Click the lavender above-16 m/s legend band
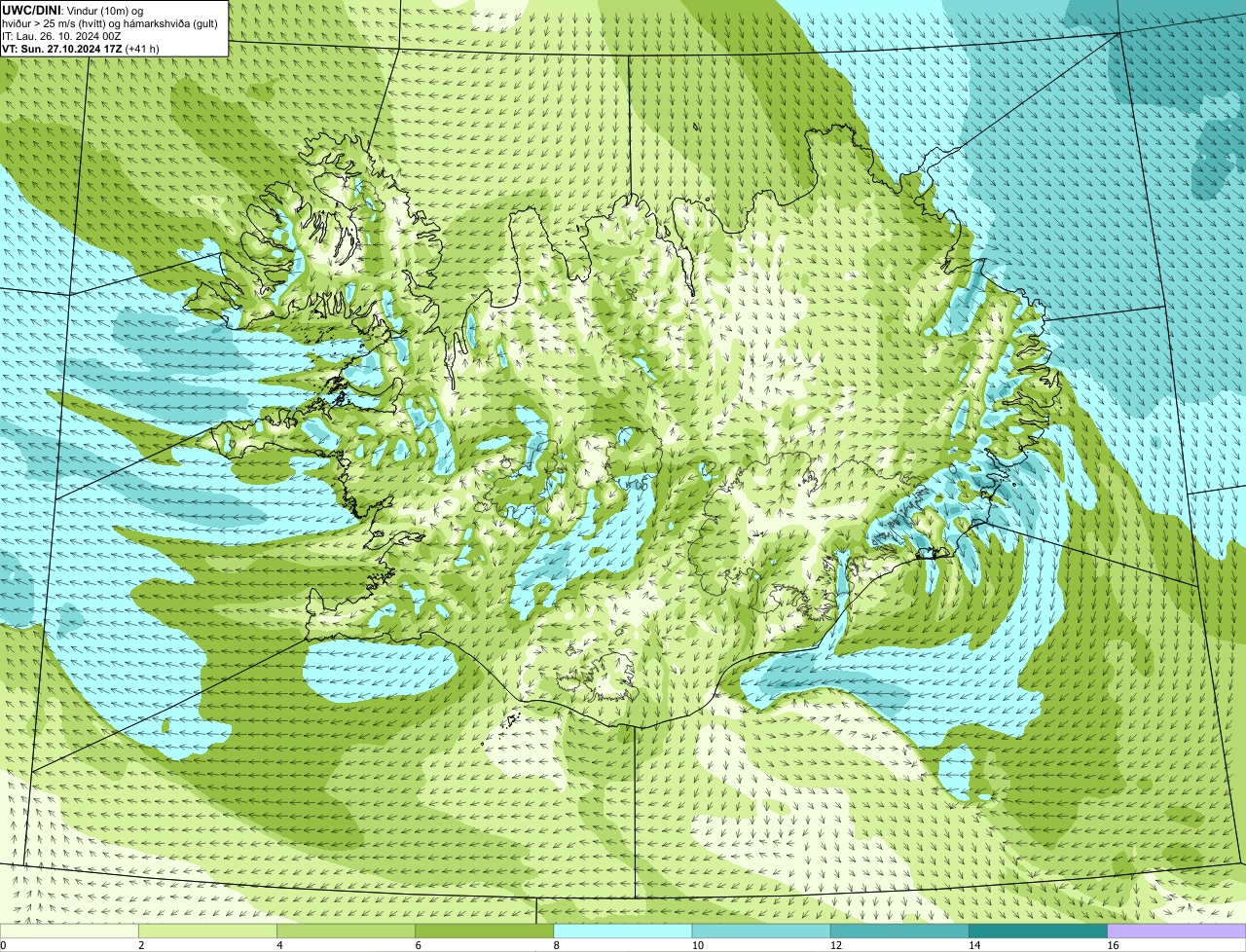This screenshot has width=1246, height=952. pyautogui.click(x=1177, y=932)
